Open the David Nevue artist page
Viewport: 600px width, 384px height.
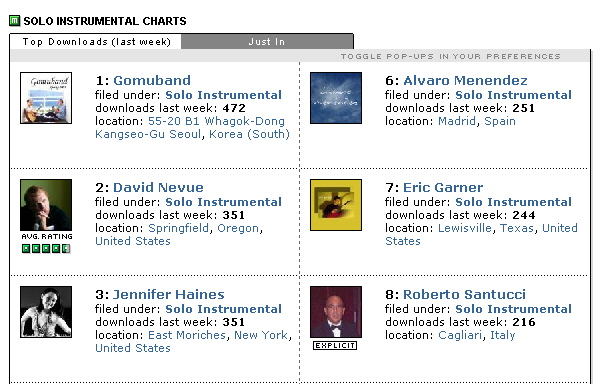coord(158,187)
